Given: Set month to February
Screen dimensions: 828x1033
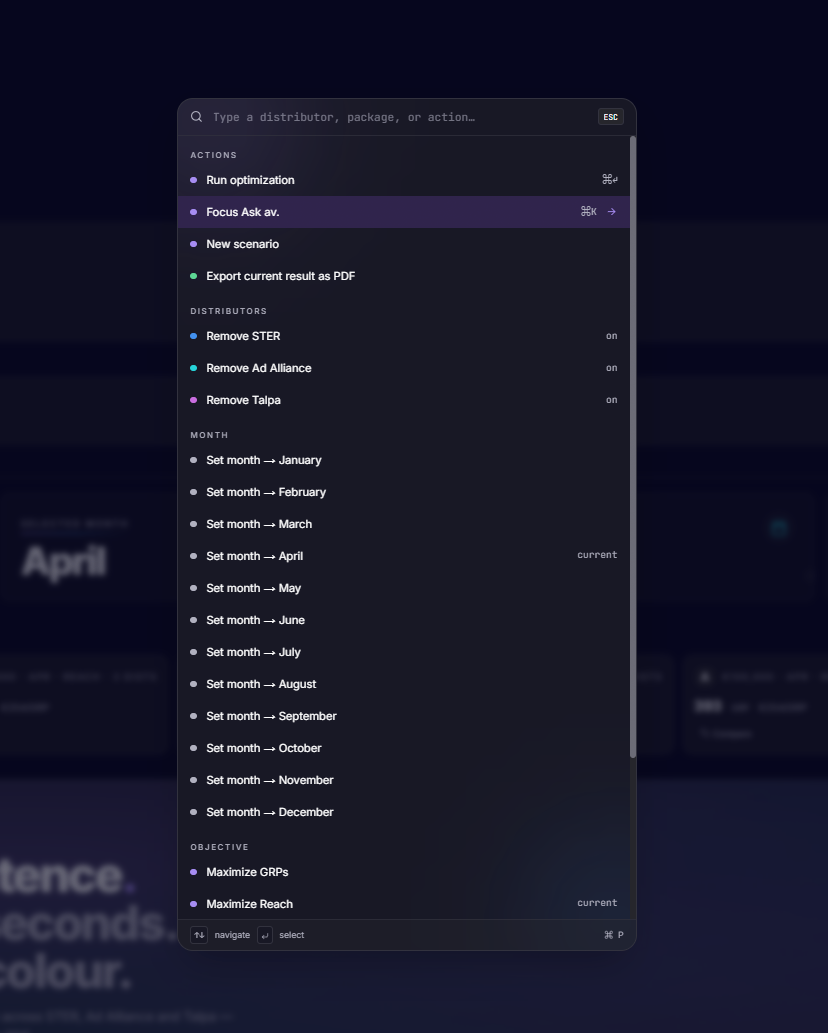Looking at the screenshot, I should click(404, 492).
